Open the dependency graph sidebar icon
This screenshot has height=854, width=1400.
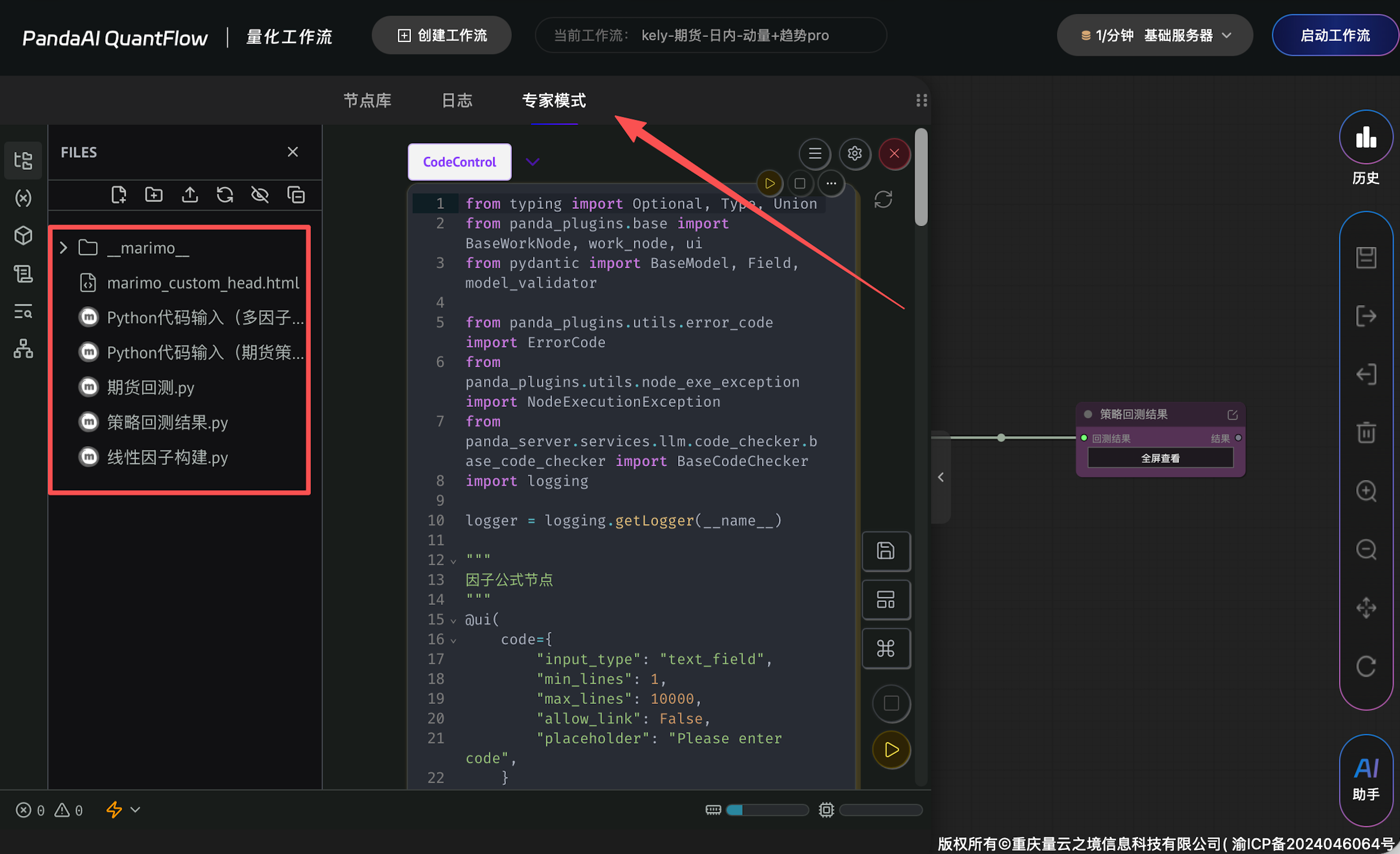23,349
